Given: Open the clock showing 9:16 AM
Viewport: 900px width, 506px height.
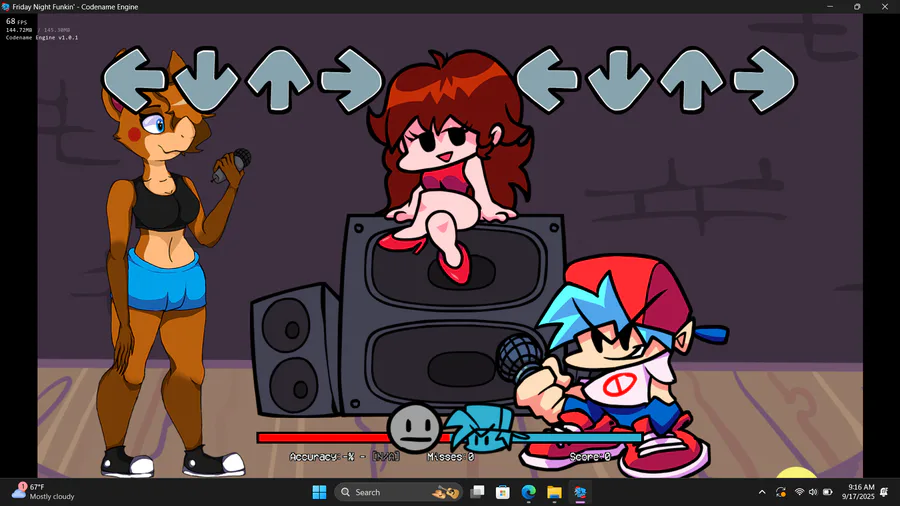Looking at the screenshot, I should coord(858,492).
